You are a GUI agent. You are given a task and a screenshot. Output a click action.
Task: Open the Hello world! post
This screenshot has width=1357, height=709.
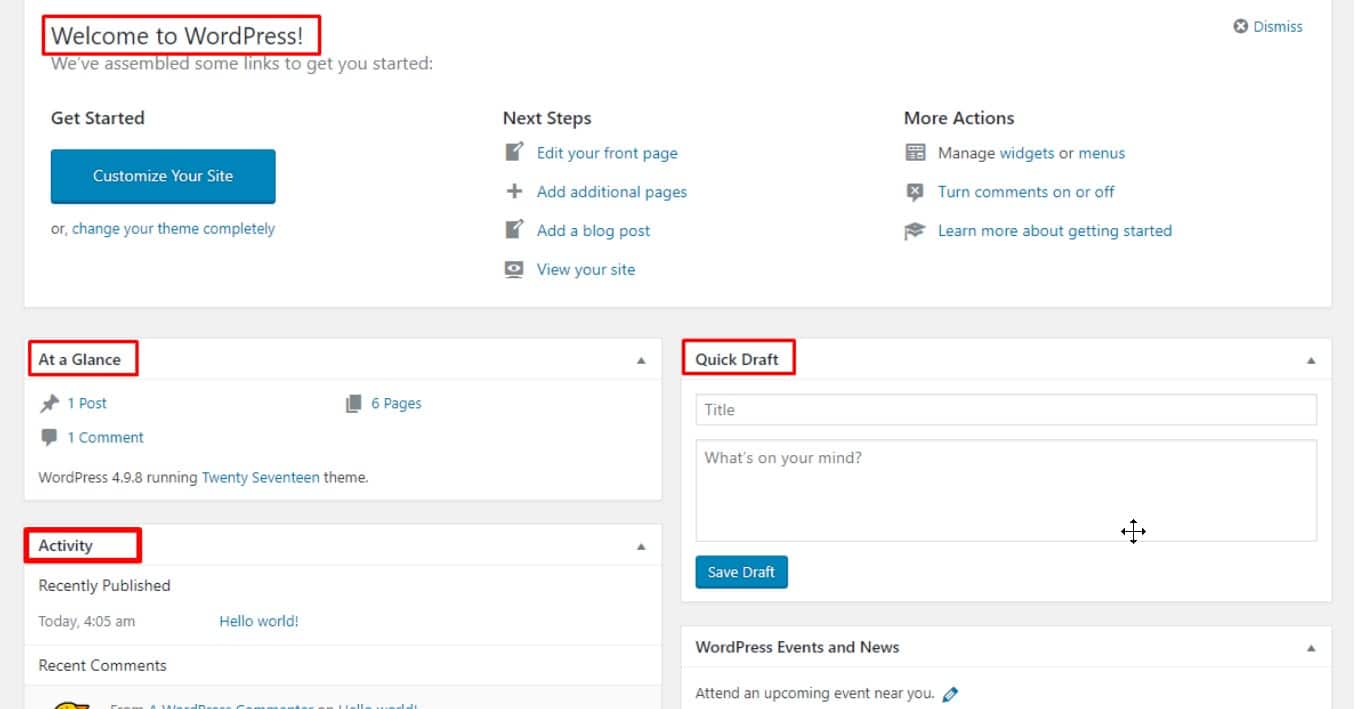[258, 620]
